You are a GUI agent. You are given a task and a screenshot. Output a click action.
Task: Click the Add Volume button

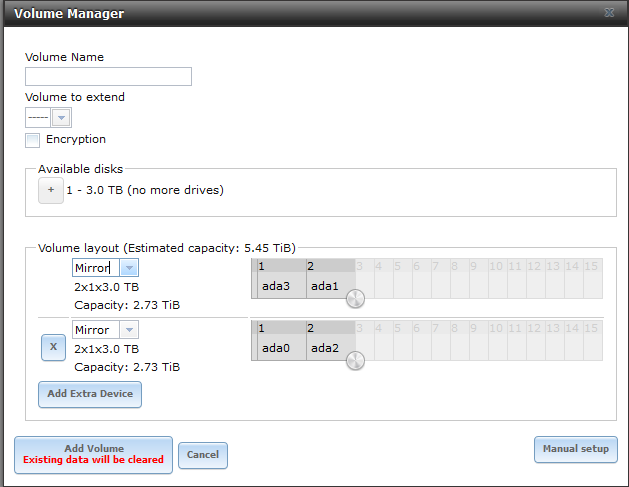(93, 454)
